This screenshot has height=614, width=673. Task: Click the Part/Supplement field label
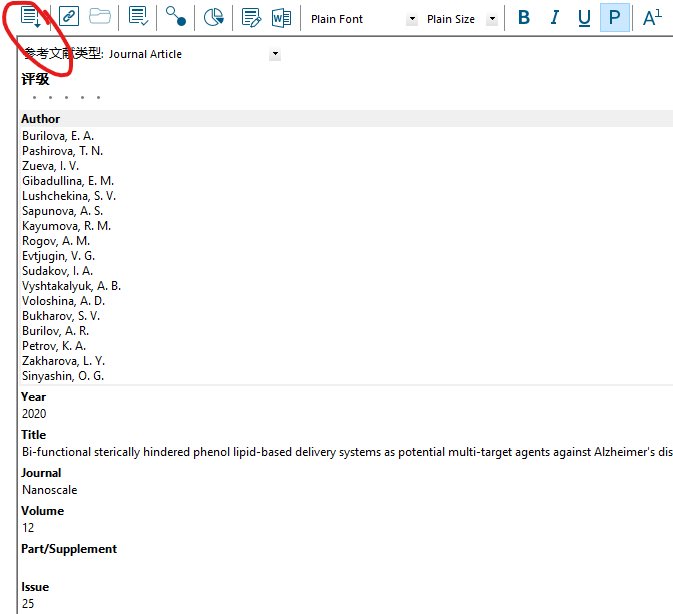(69, 549)
